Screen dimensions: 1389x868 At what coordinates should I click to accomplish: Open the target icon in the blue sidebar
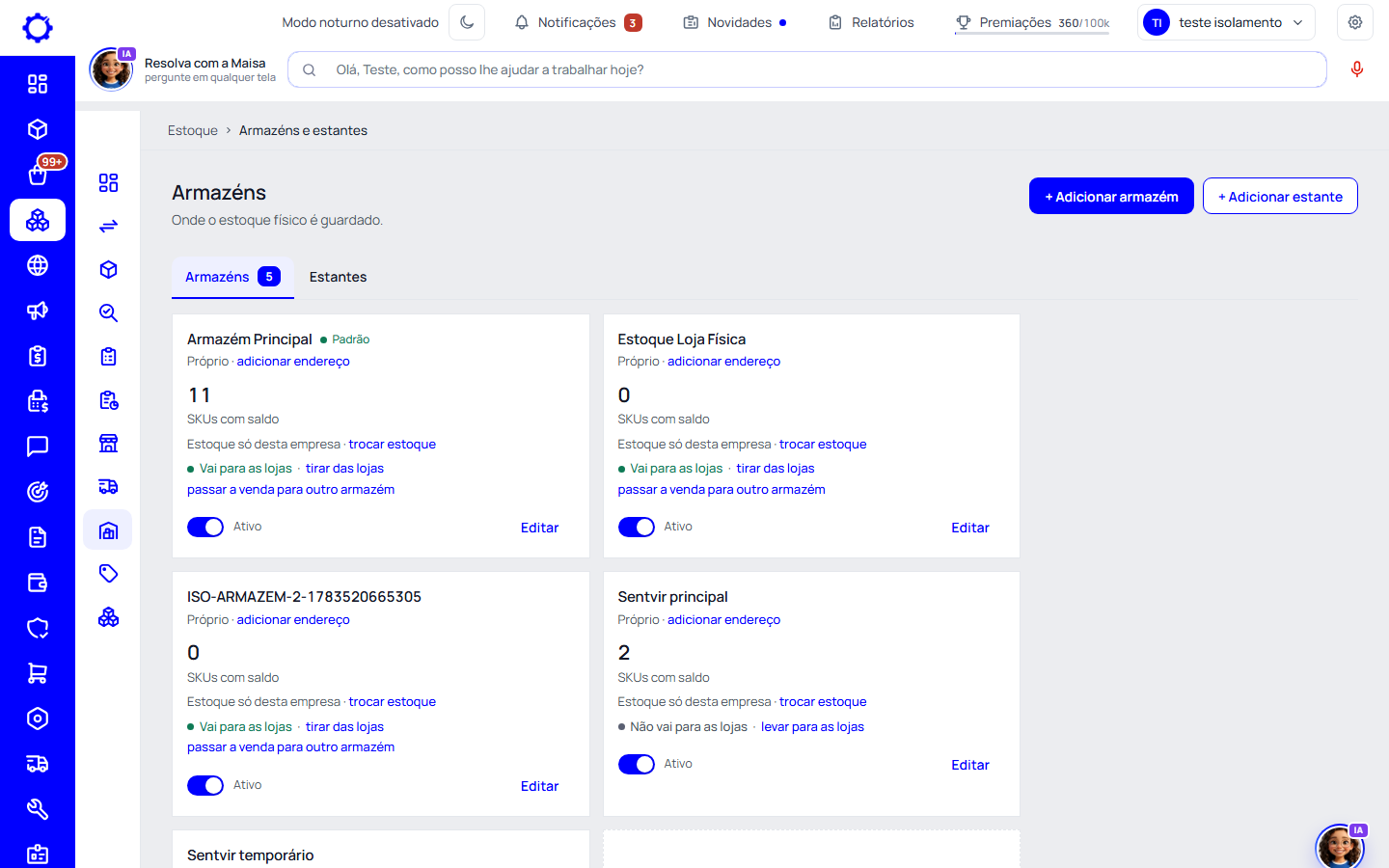coord(38,492)
